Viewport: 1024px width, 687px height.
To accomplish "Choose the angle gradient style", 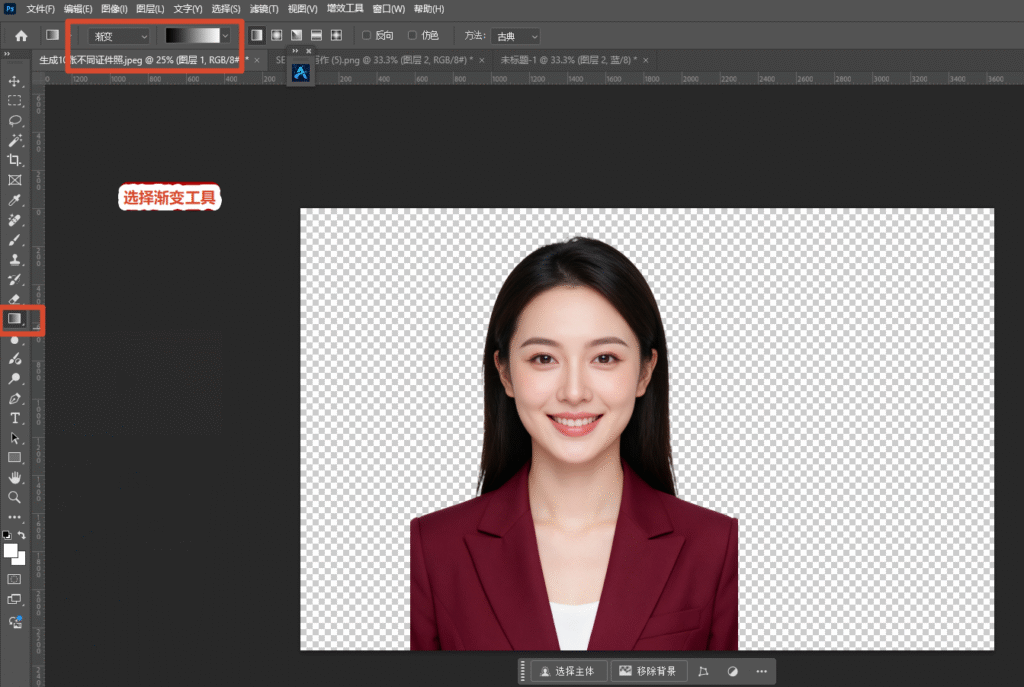I will (296, 35).
